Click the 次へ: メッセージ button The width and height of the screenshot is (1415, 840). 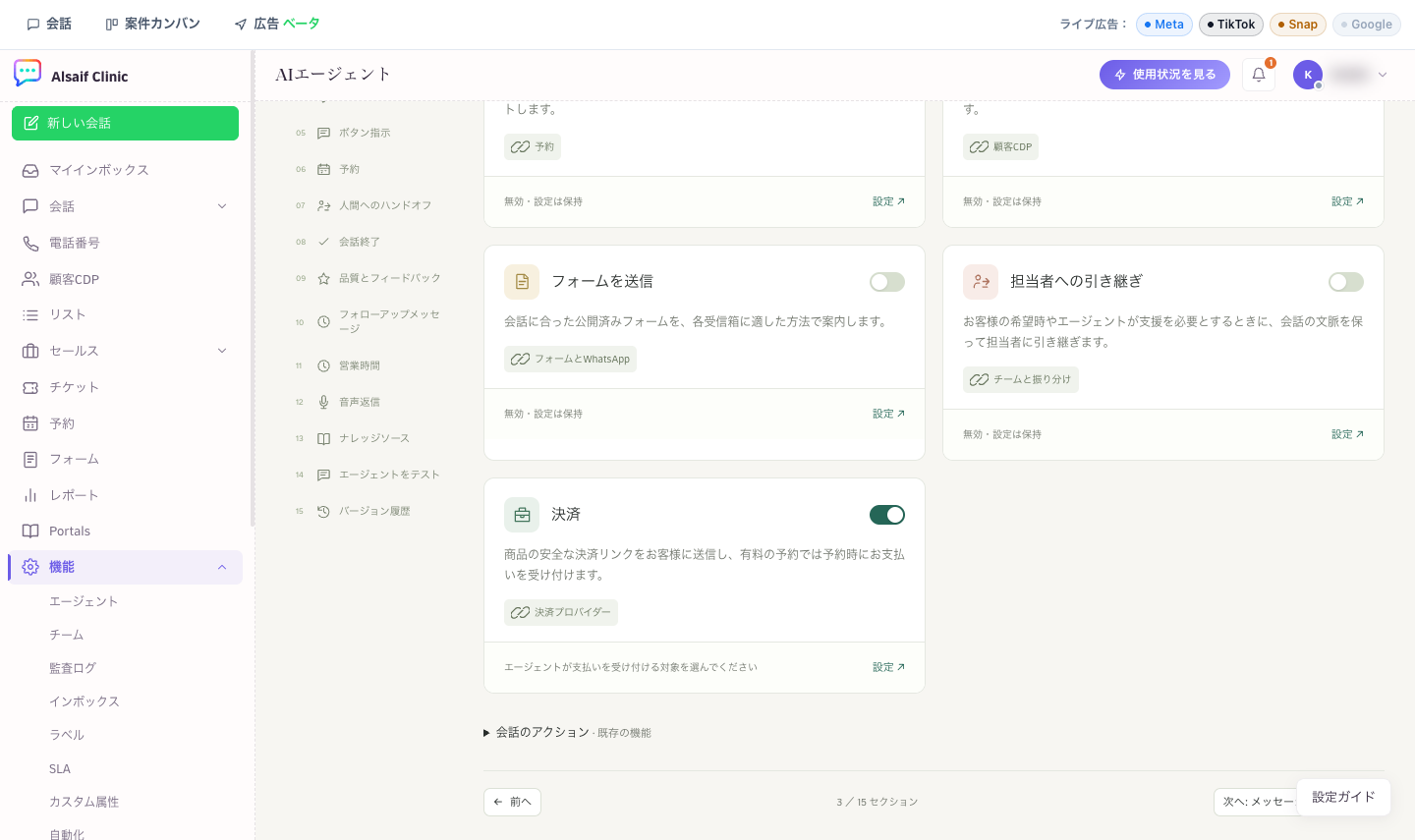point(1256,802)
